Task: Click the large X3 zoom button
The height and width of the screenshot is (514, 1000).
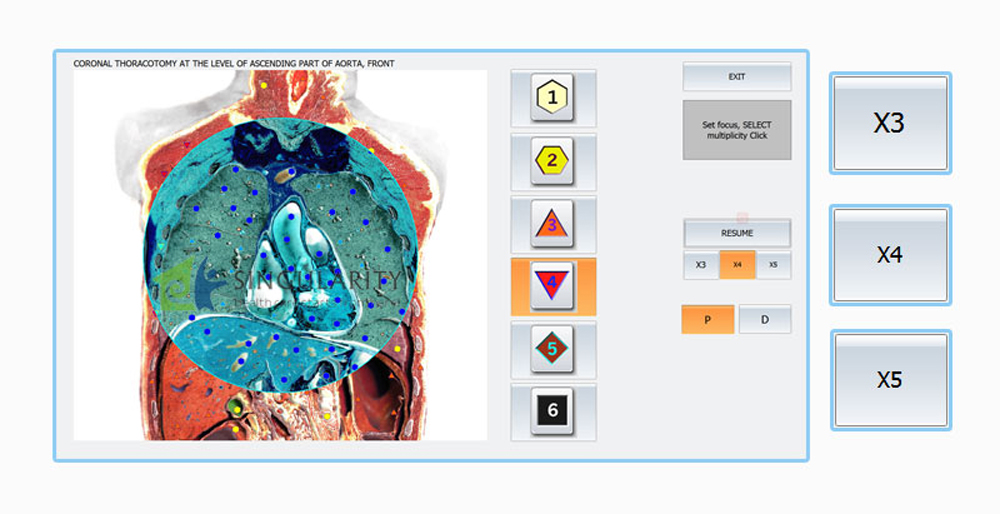Action: click(890, 123)
